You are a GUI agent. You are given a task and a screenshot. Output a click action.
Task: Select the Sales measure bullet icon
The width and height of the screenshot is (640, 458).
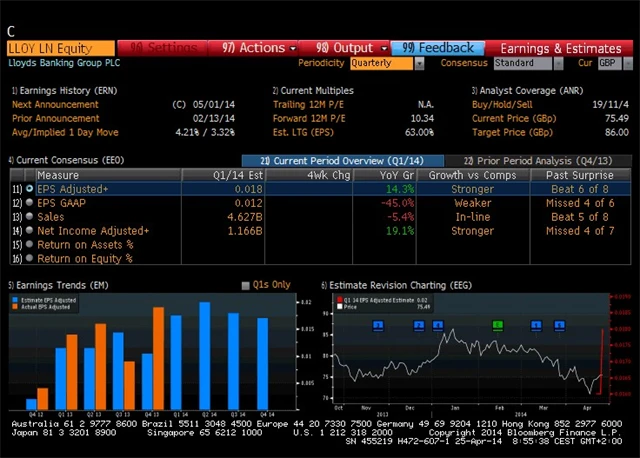click(30, 216)
